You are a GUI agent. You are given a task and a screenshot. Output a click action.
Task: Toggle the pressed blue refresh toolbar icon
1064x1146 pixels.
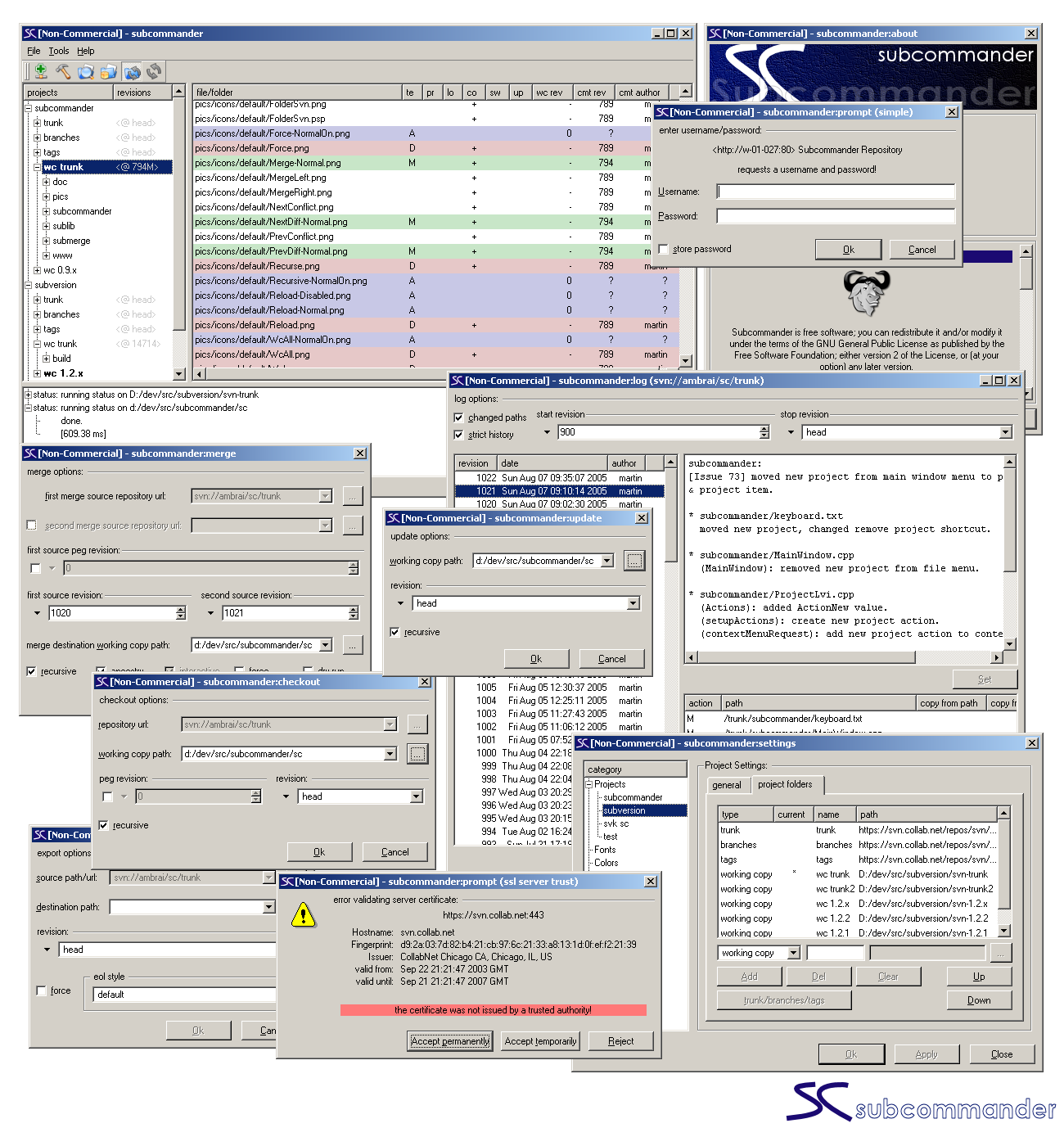click(132, 71)
